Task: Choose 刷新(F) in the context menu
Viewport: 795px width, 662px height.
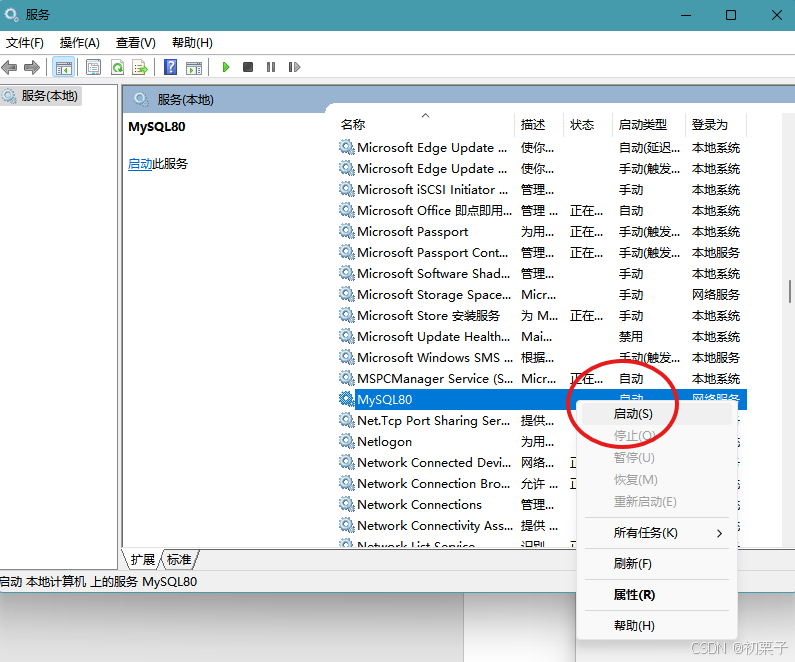Action: click(x=656, y=564)
